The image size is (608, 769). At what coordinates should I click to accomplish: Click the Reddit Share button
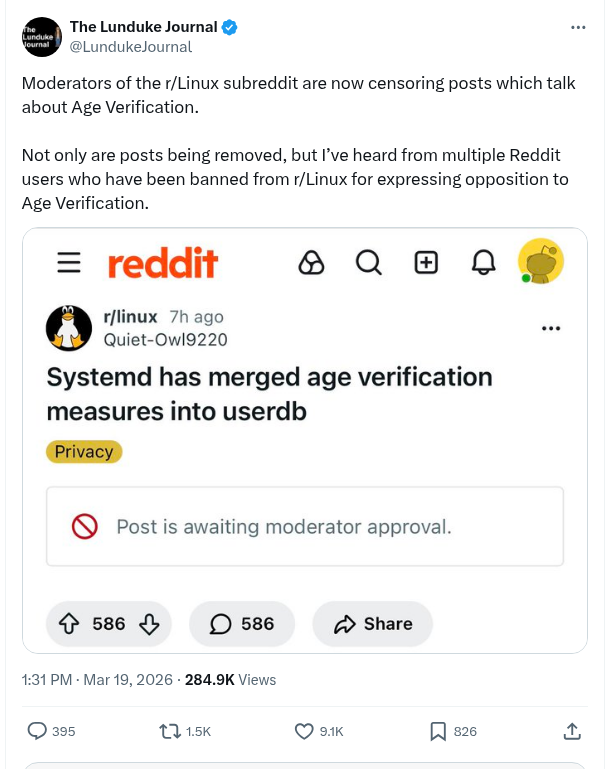point(373,624)
